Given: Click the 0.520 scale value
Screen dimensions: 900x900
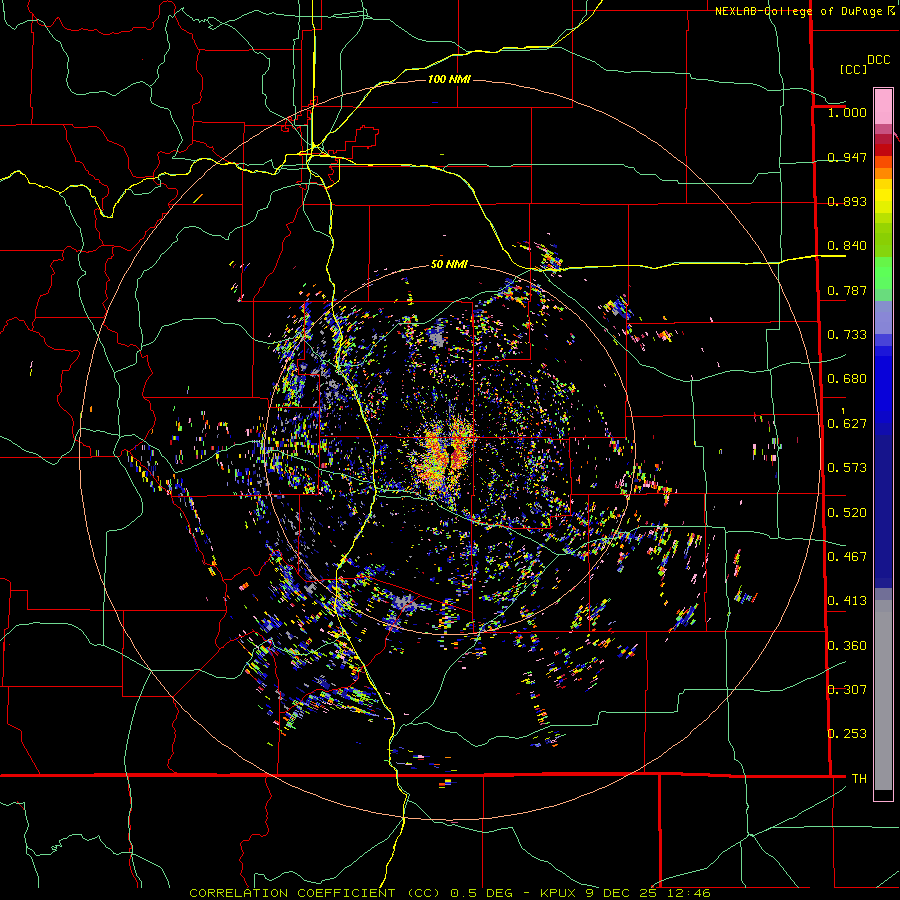Looking at the screenshot, I should pos(847,513).
